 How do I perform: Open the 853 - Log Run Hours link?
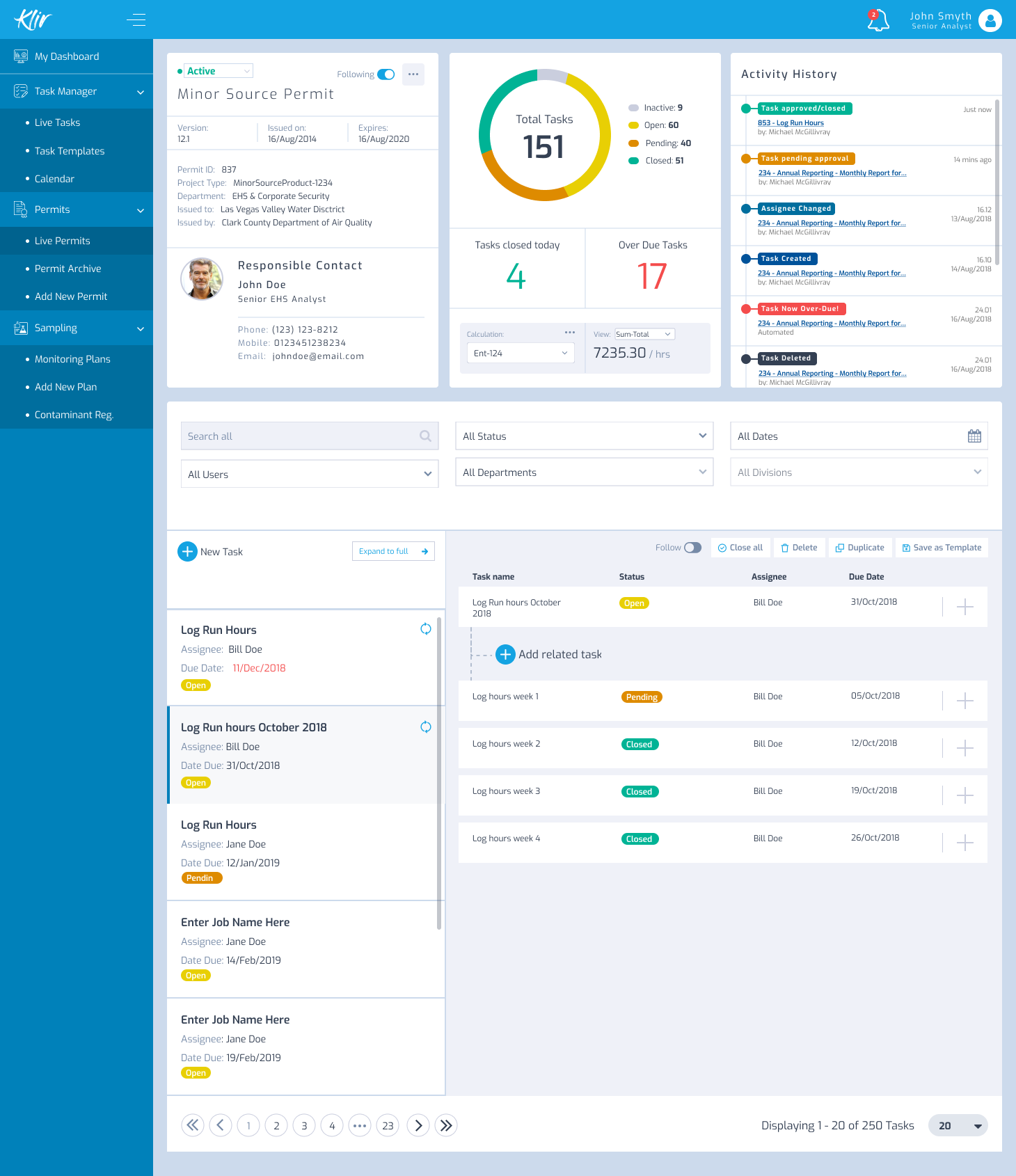791,122
